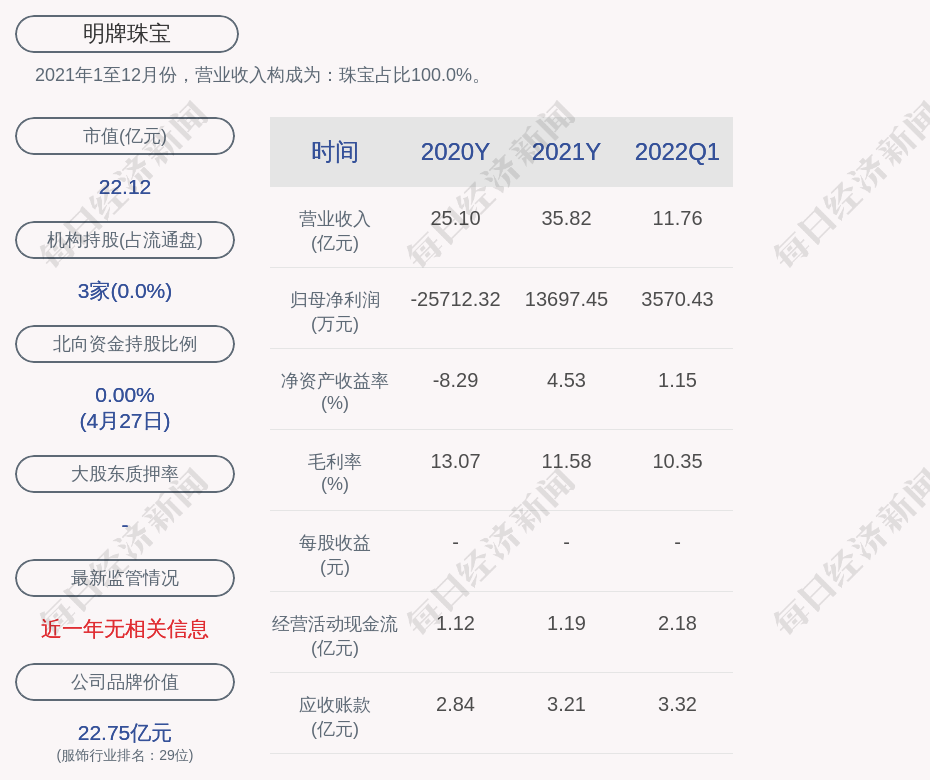Click cash flow value 1.19
Image resolution: width=930 pixels, height=780 pixels.
(566, 623)
